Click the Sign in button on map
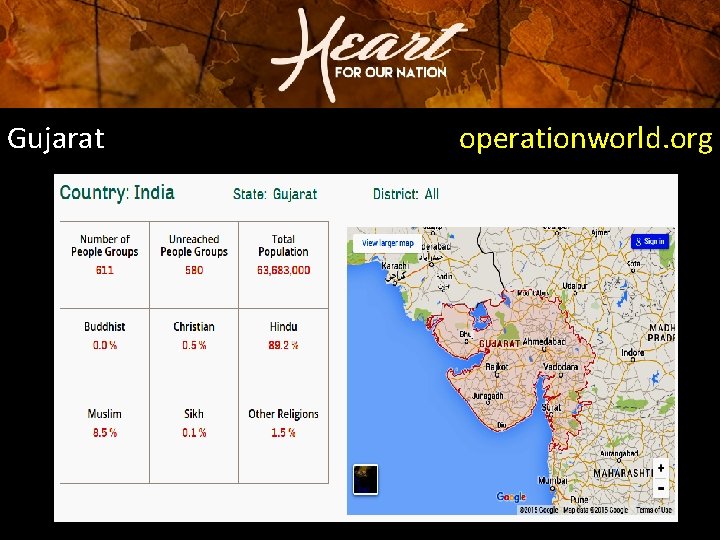This screenshot has height=540, width=720. 650,241
